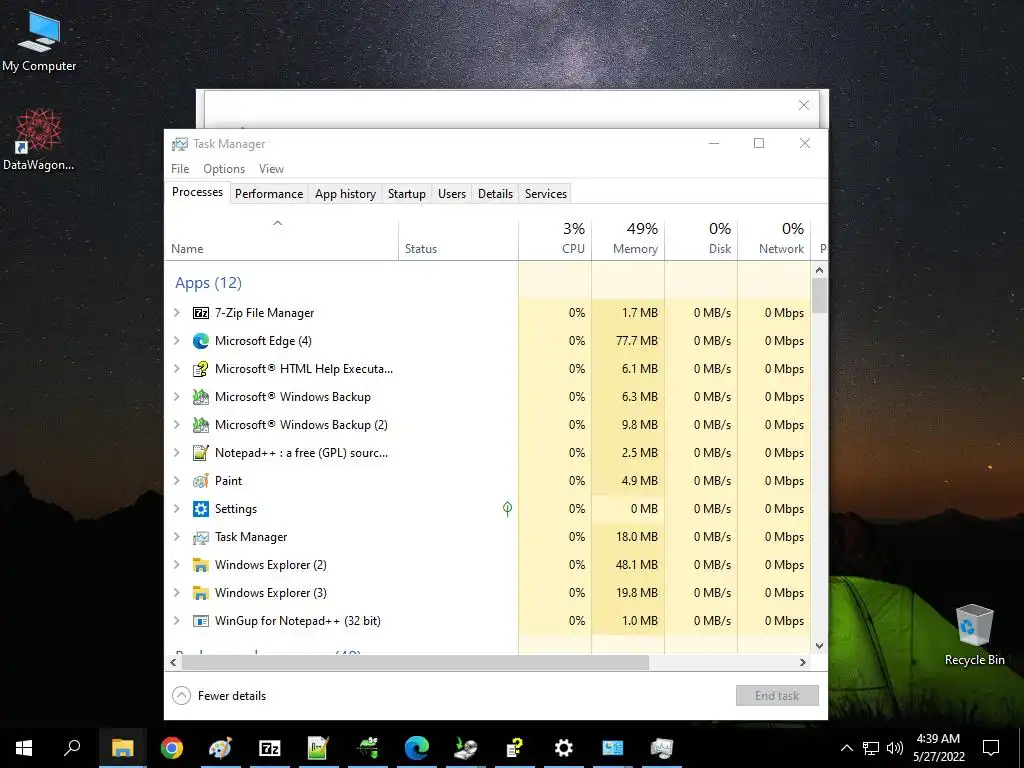1024x768 pixels.
Task: Click icon of Microsoft Windows Backup (2)
Action: pyautogui.click(x=200, y=425)
